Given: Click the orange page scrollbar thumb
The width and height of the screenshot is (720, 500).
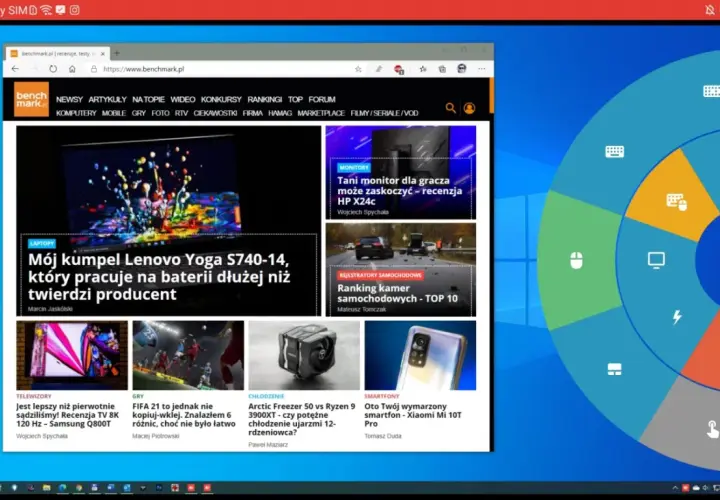Looking at the screenshot, I should tap(492, 96).
